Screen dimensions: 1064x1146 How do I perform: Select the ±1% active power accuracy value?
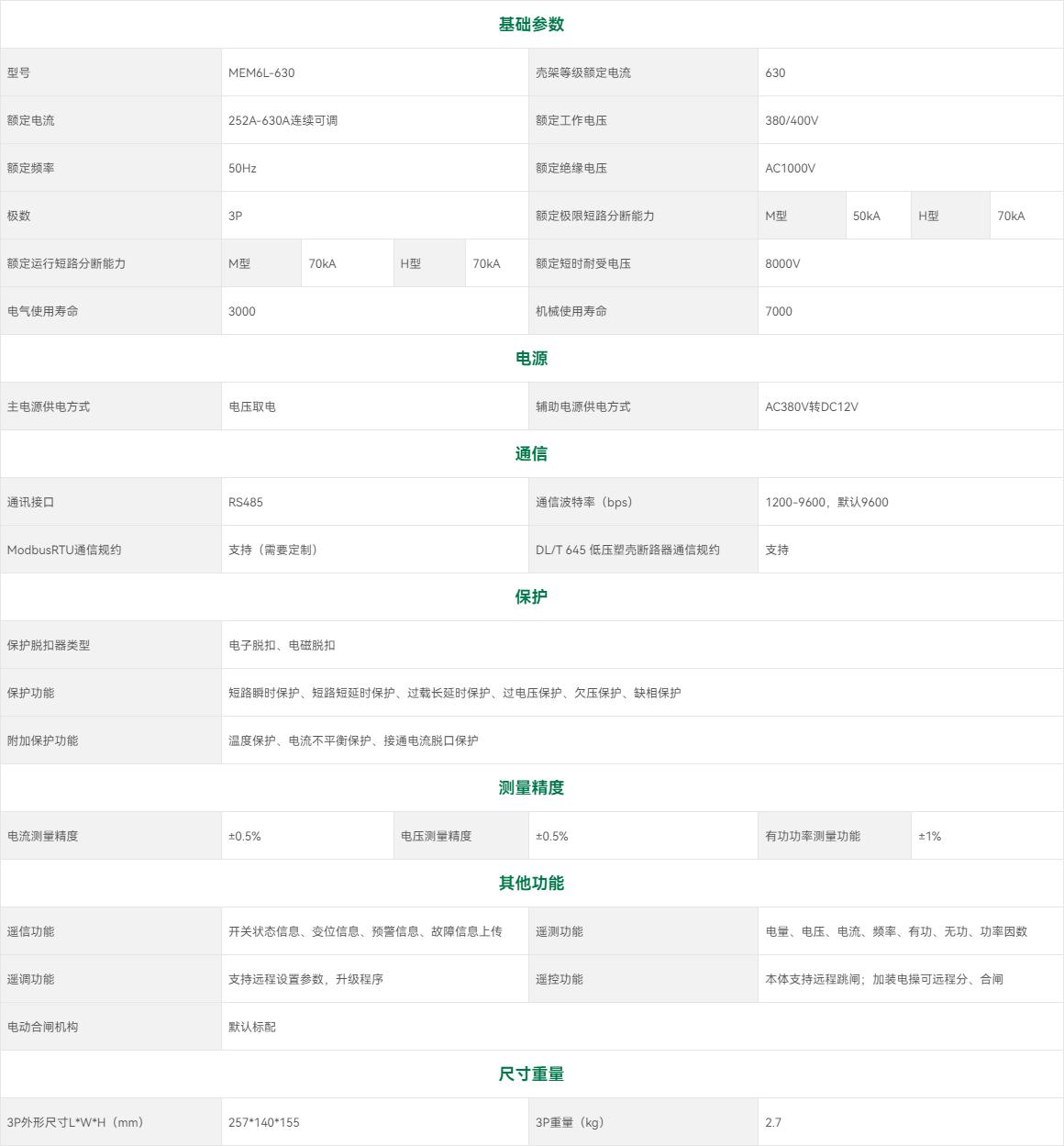click(930, 837)
